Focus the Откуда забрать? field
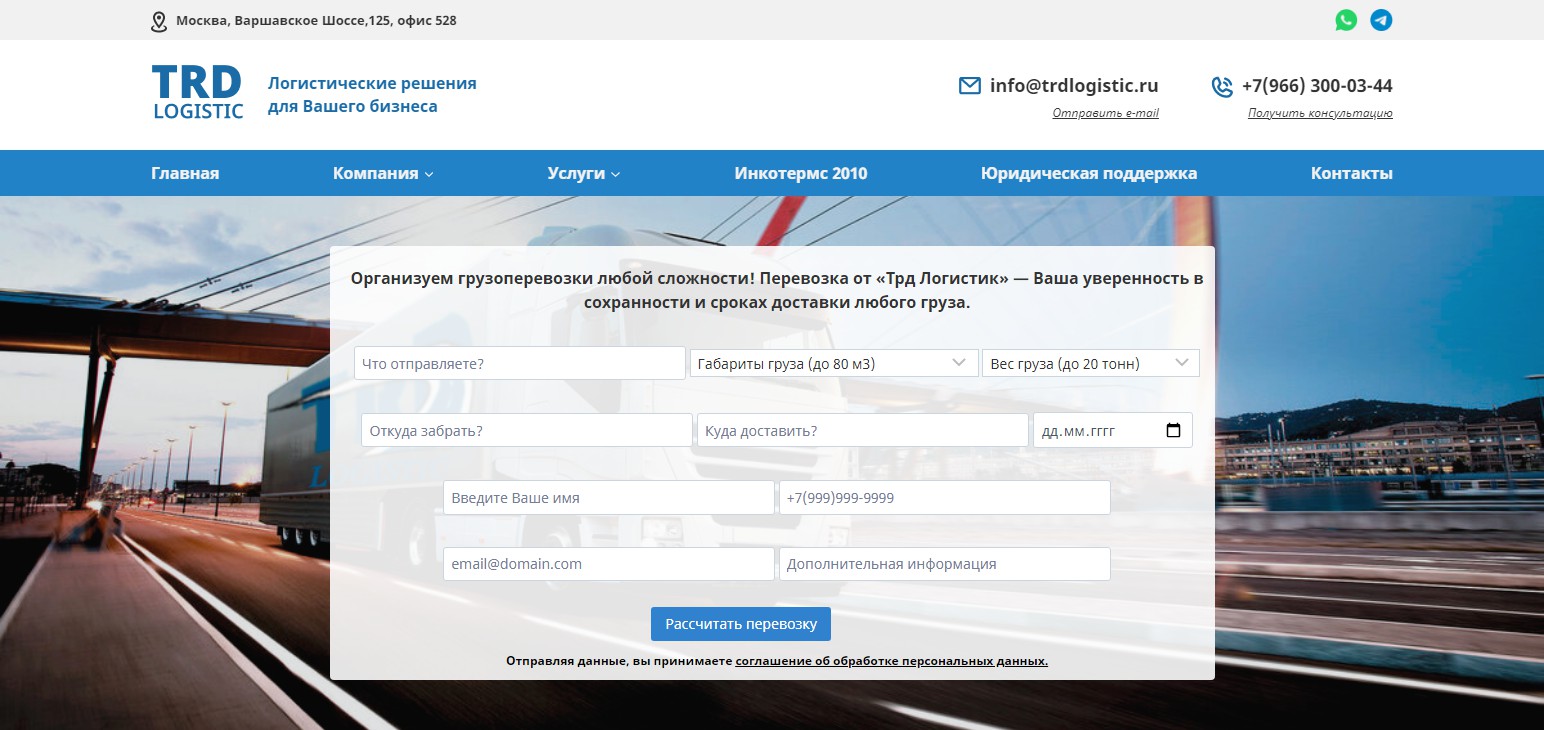The image size is (1544, 730). [527, 430]
